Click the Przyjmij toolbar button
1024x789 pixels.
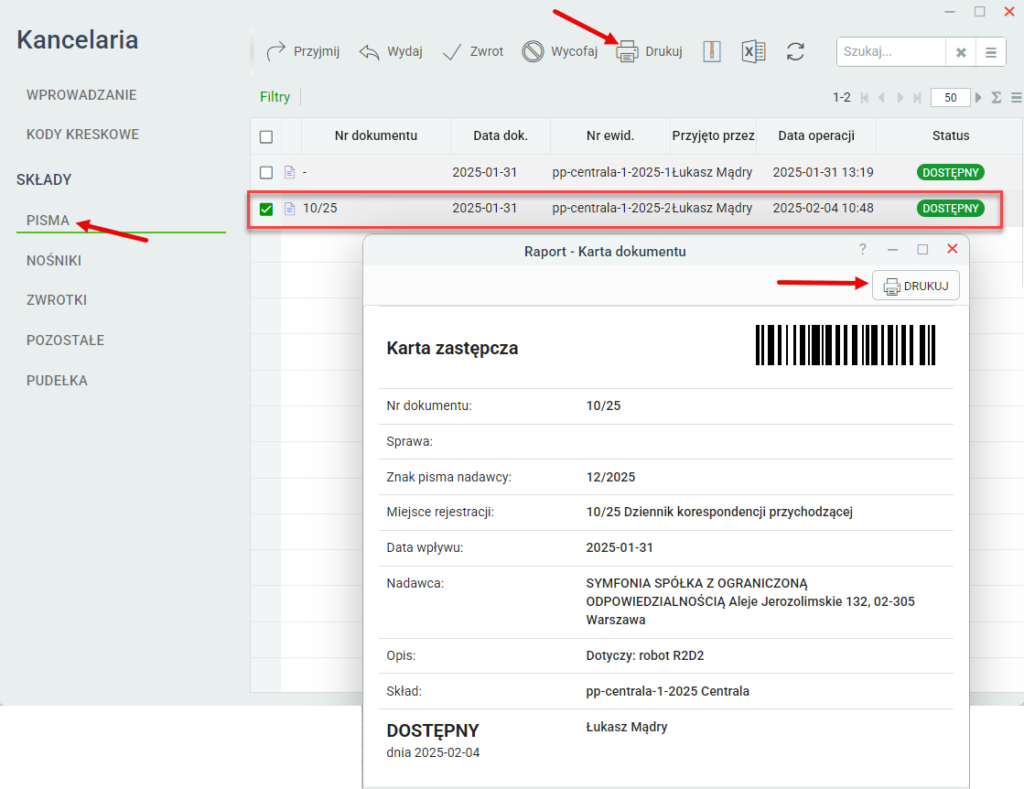click(x=303, y=52)
